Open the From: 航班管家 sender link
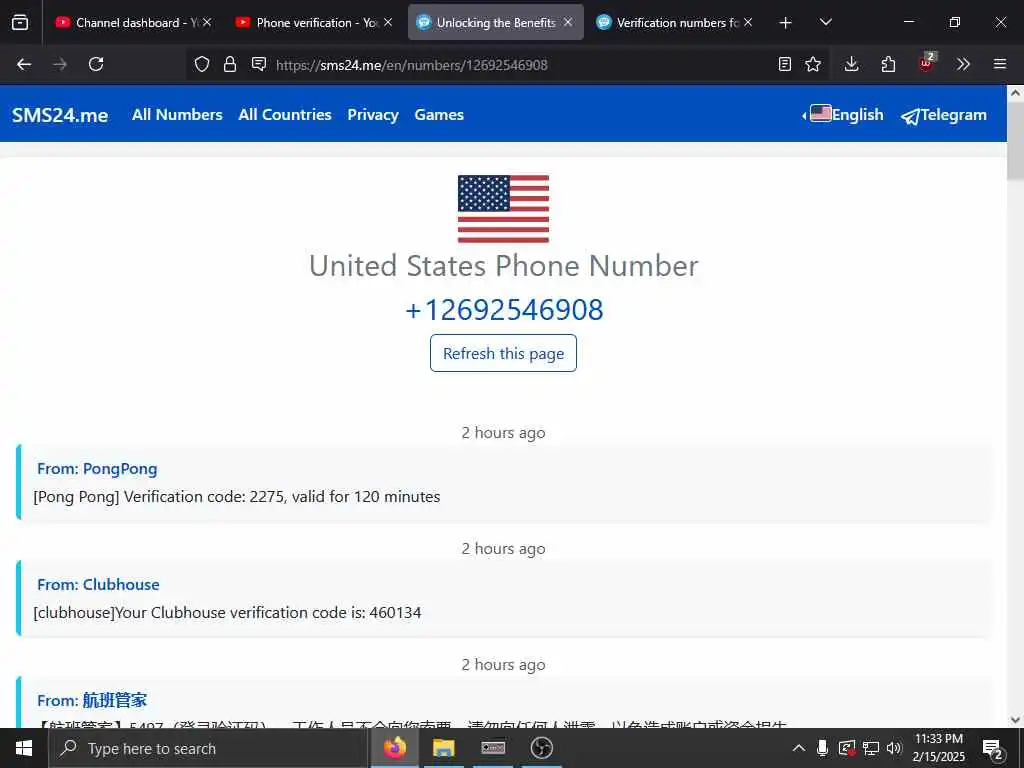The width and height of the screenshot is (1024, 768). pos(92,701)
